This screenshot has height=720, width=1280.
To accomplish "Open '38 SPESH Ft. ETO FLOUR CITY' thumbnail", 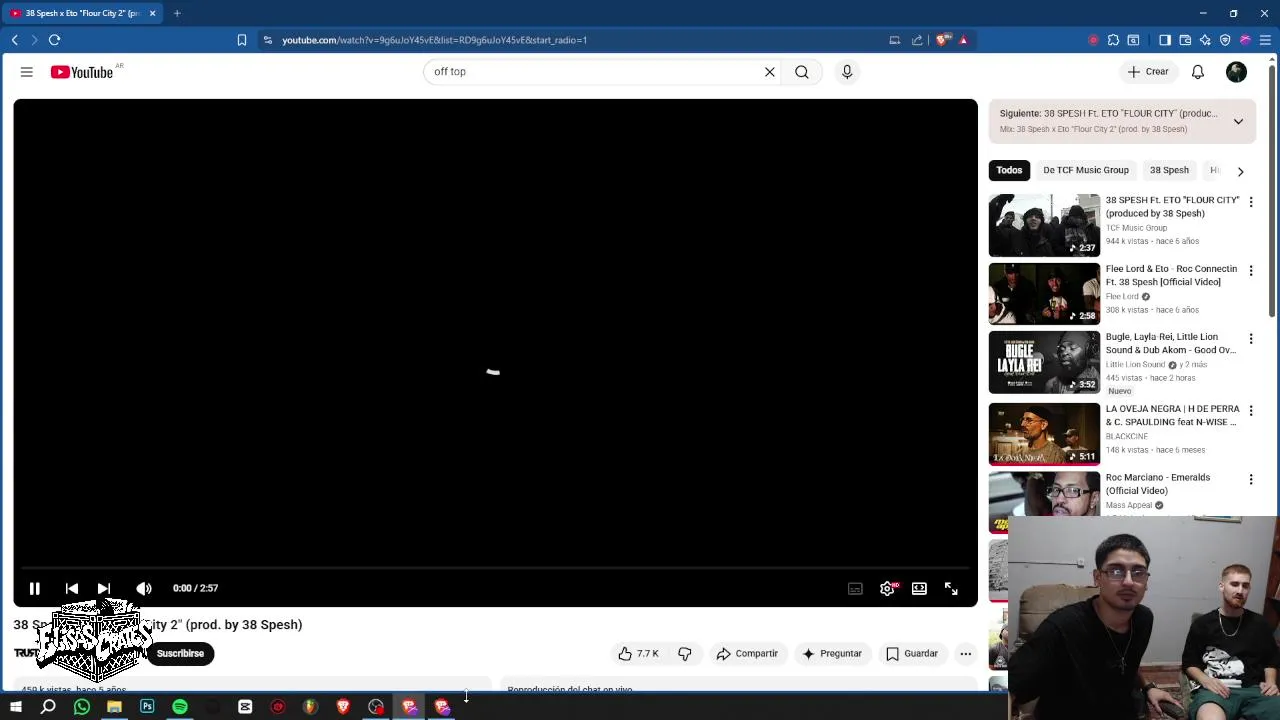I will click(1044, 225).
